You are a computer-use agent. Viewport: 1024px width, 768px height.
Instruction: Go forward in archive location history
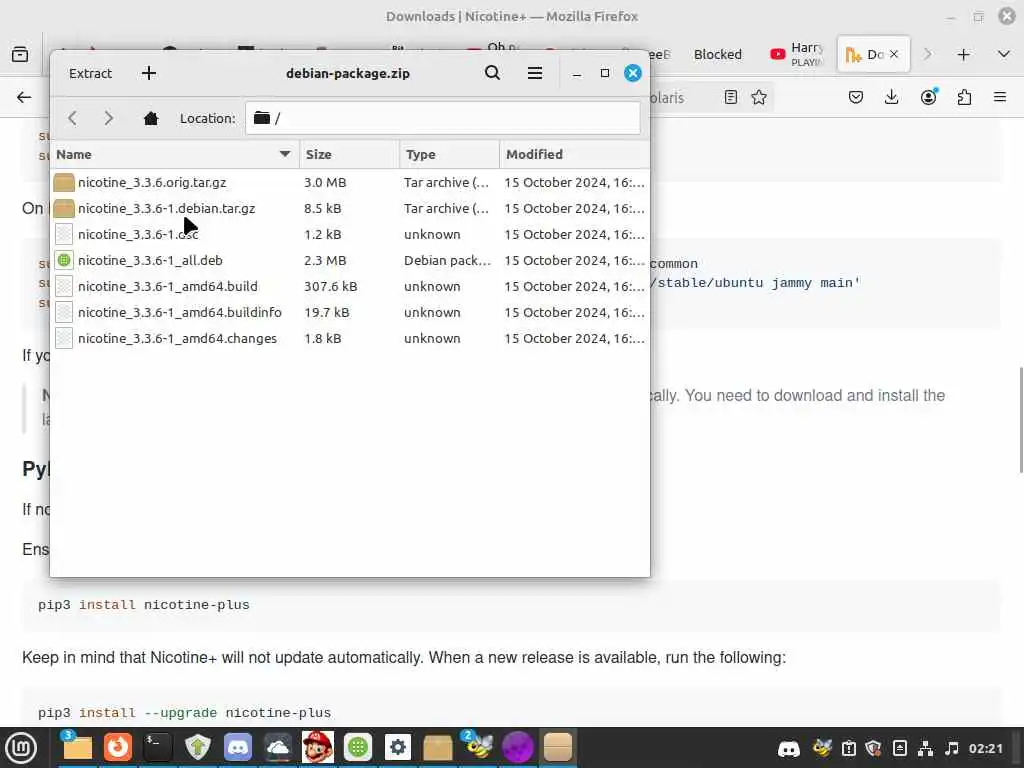click(x=109, y=118)
